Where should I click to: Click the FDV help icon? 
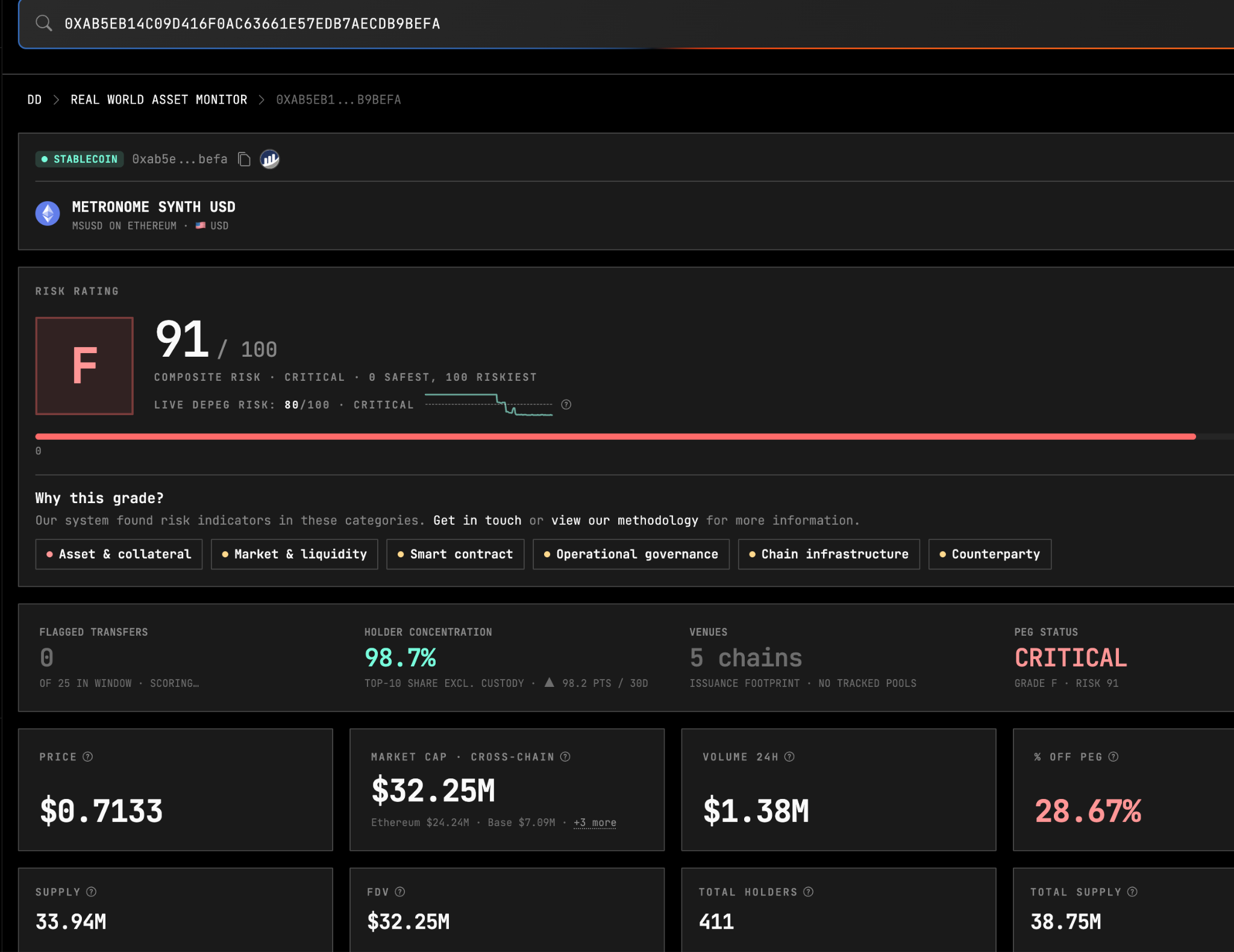click(400, 892)
